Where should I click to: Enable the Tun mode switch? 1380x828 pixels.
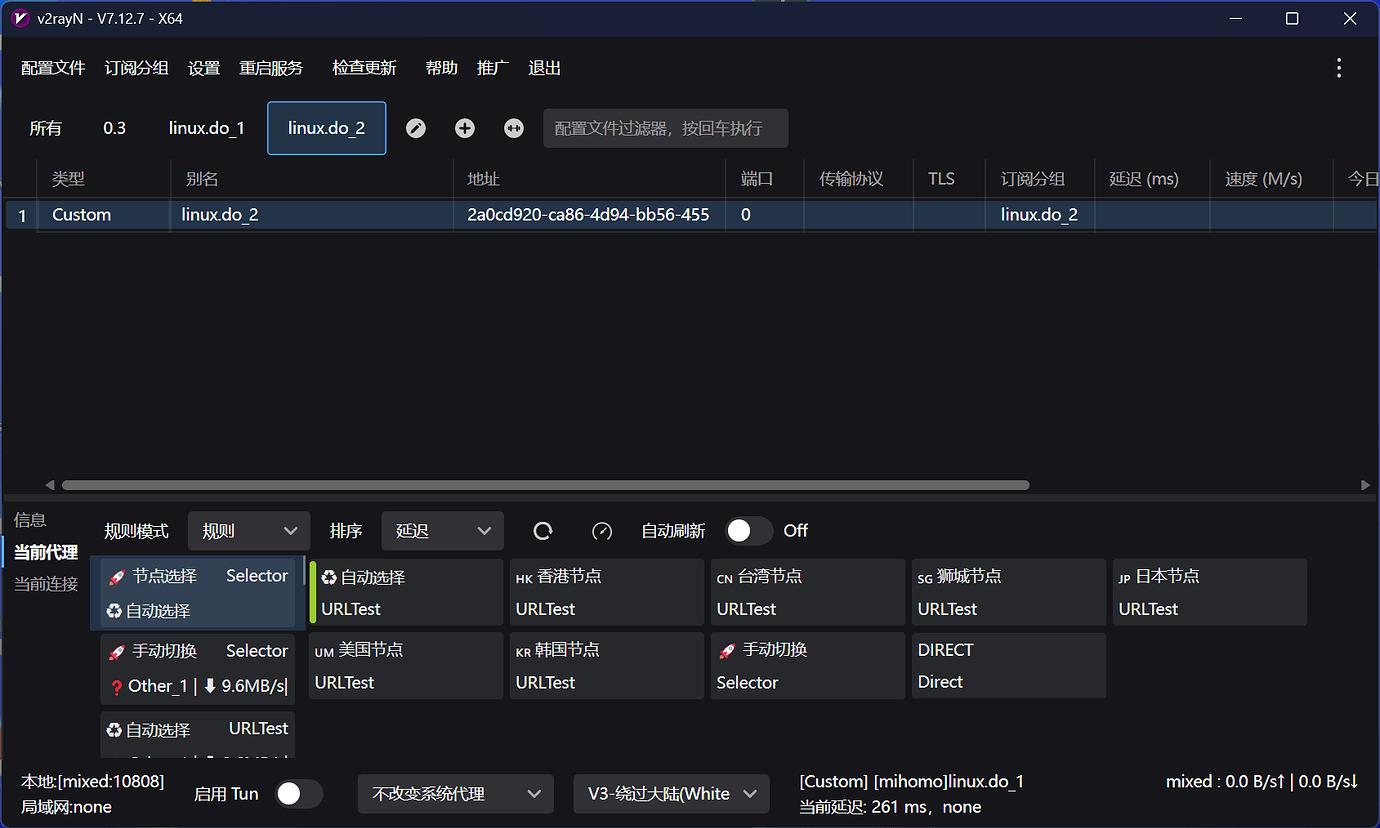click(299, 794)
